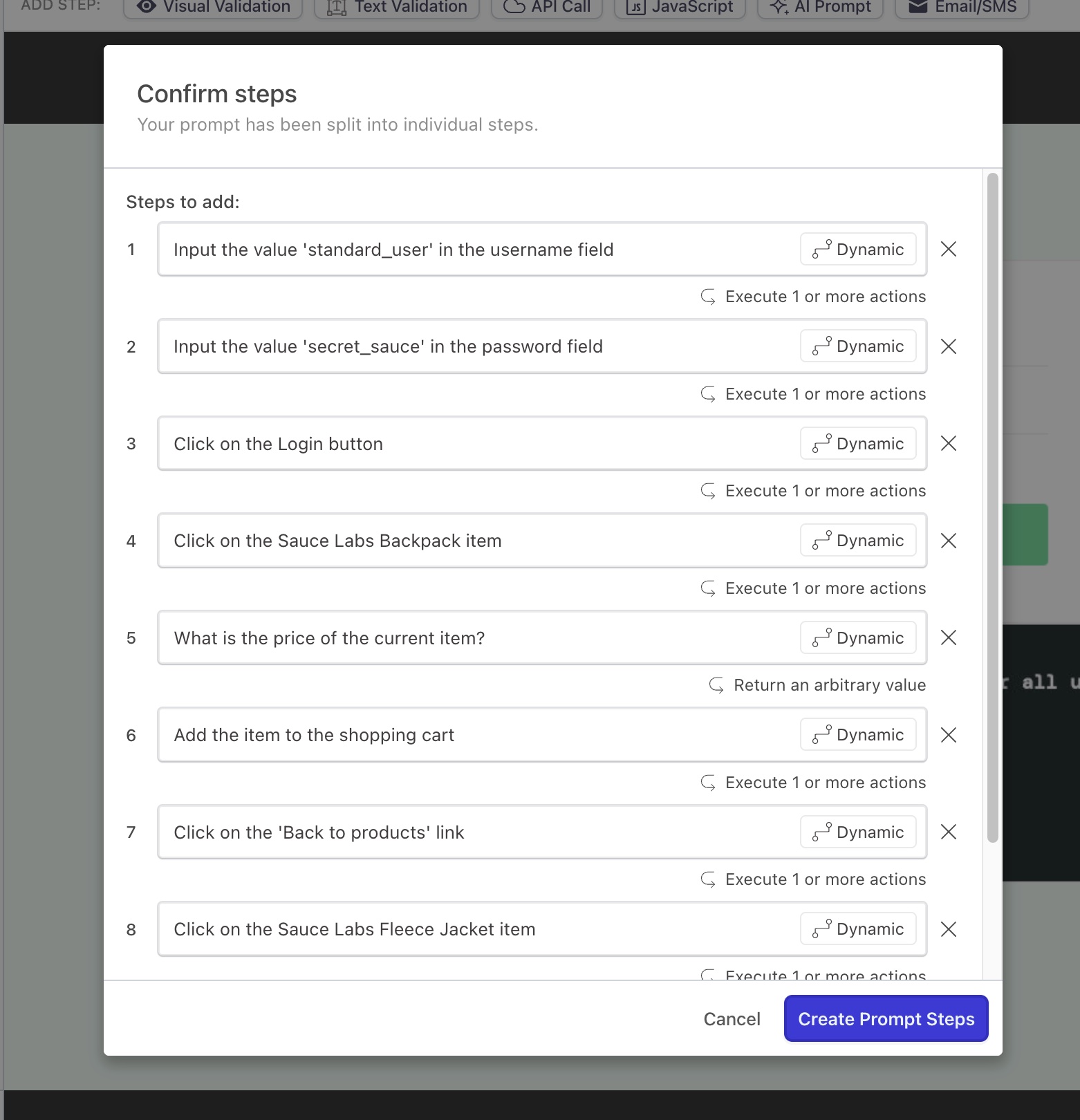The width and height of the screenshot is (1080, 1120).
Task: Cancel the Confirm steps dialog
Action: pos(732,1019)
